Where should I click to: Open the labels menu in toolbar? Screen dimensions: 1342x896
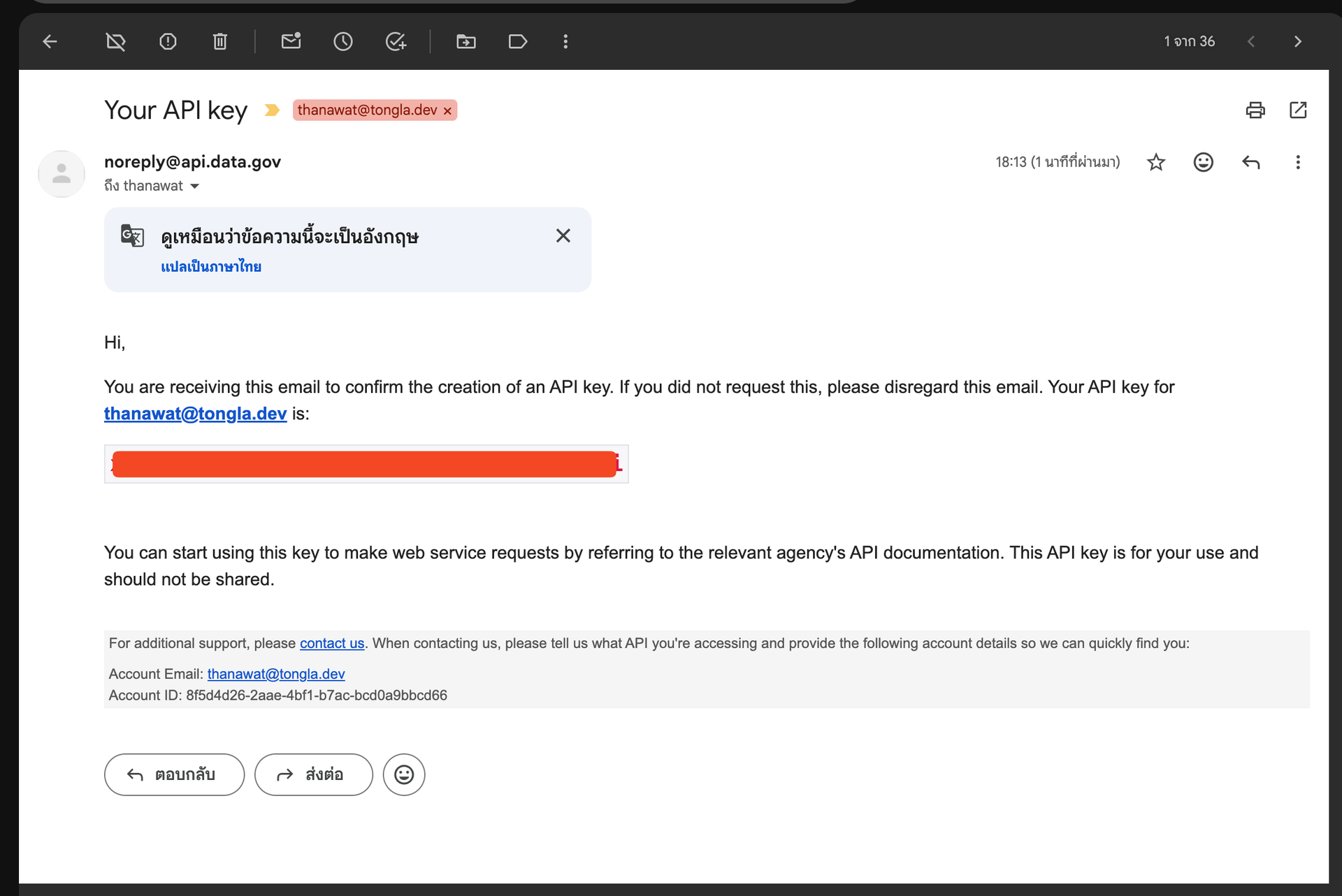[x=517, y=42]
